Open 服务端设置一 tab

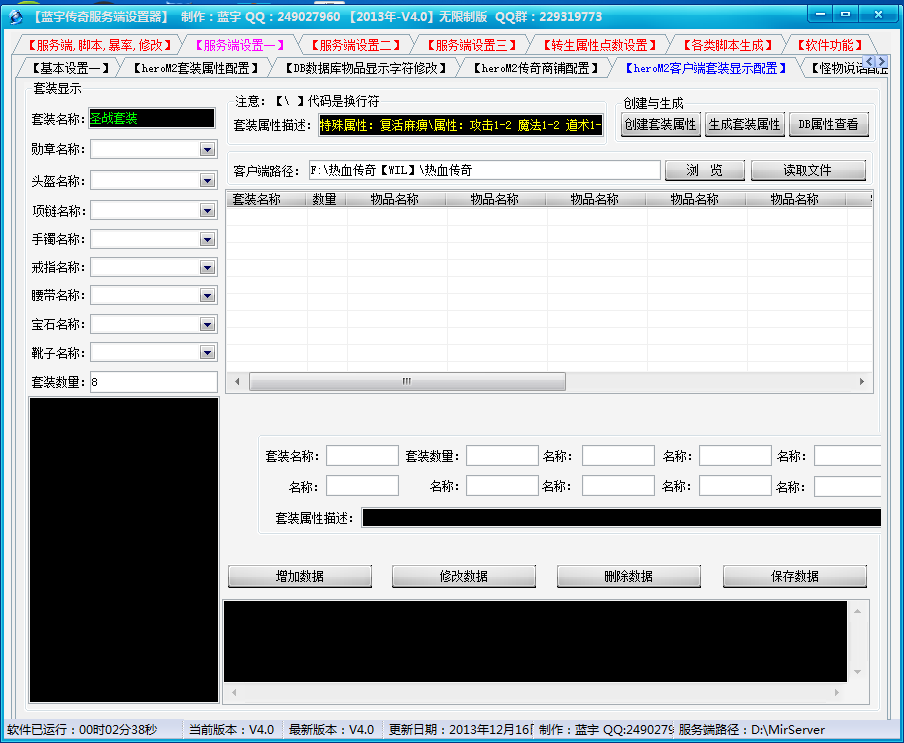coord(240,45)
